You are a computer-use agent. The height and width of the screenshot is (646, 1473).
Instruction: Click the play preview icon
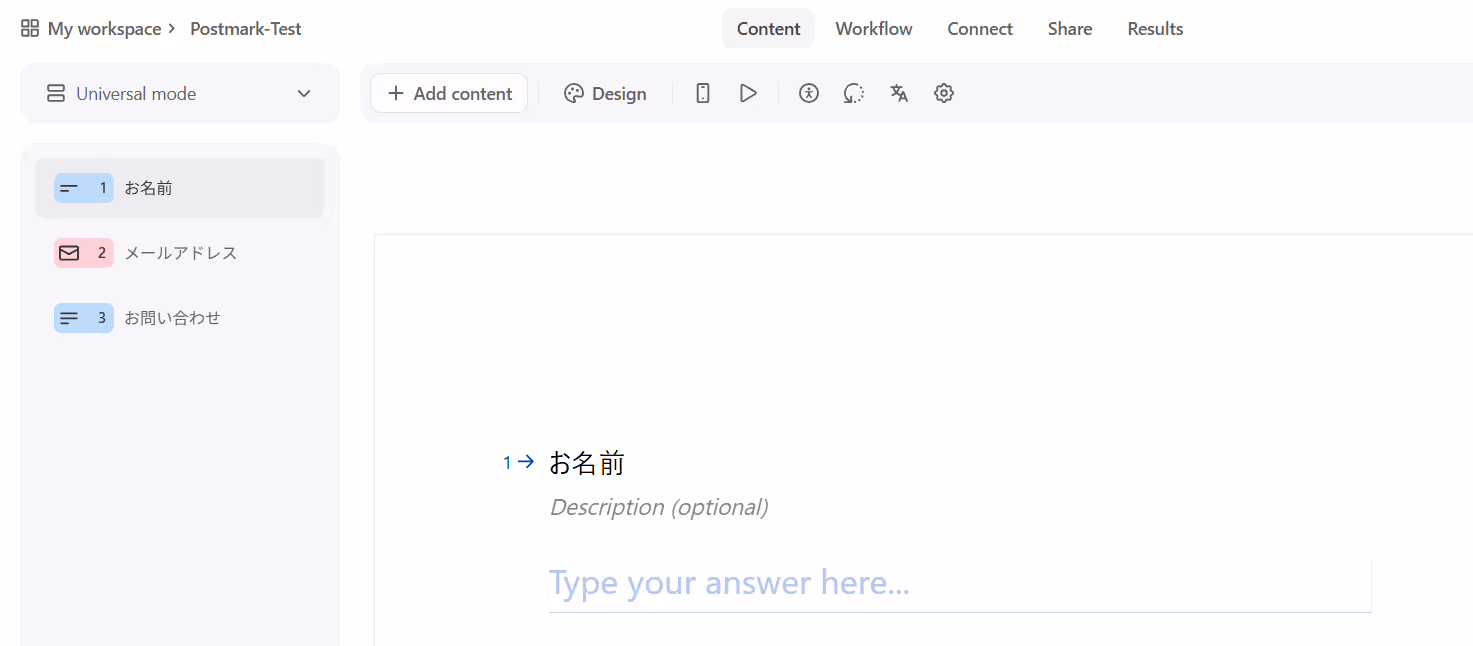[748, 93]
